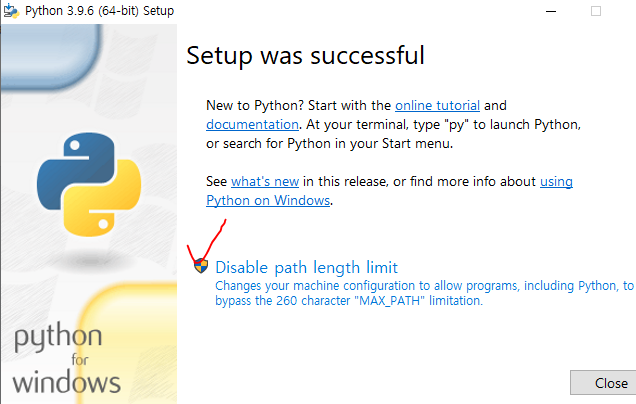Click the MAX_PATH limitation description text

coord(424,293)
